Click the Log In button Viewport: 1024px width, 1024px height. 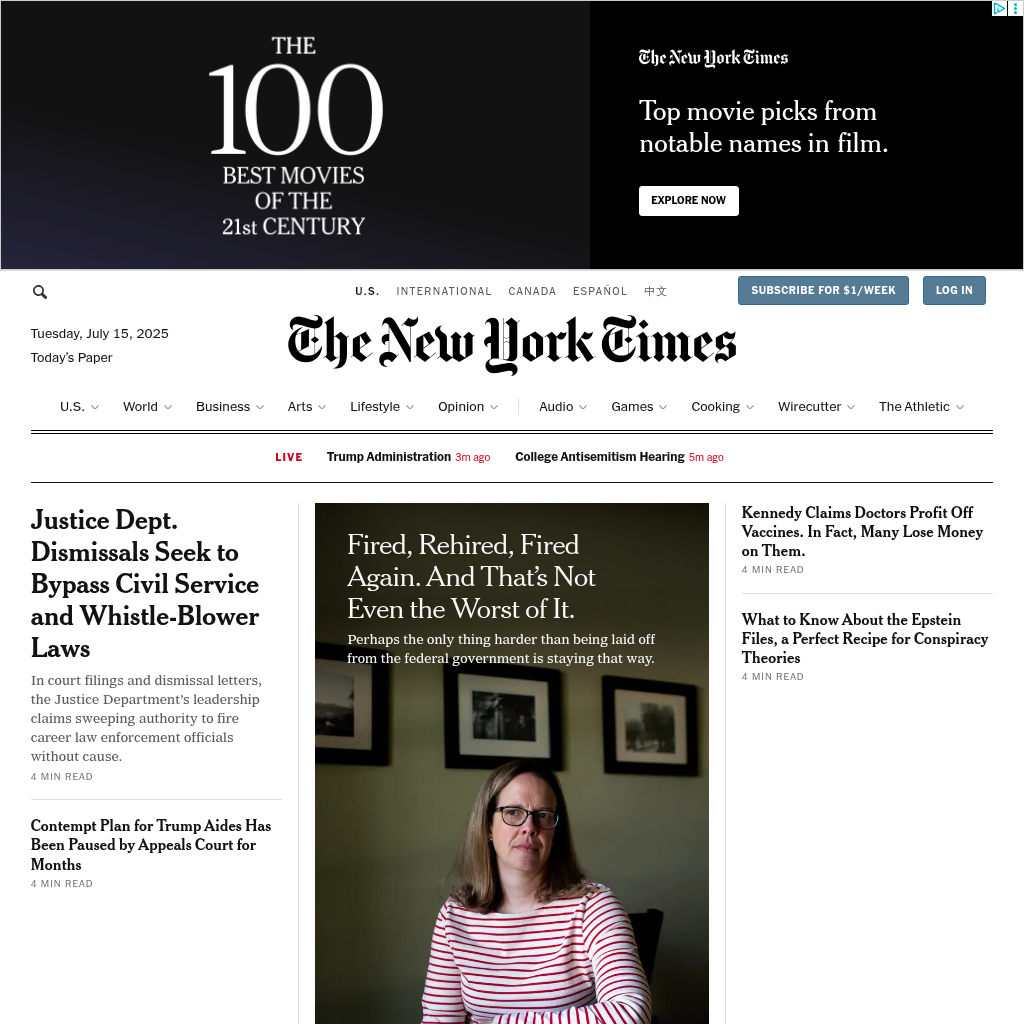click(953, 291)
